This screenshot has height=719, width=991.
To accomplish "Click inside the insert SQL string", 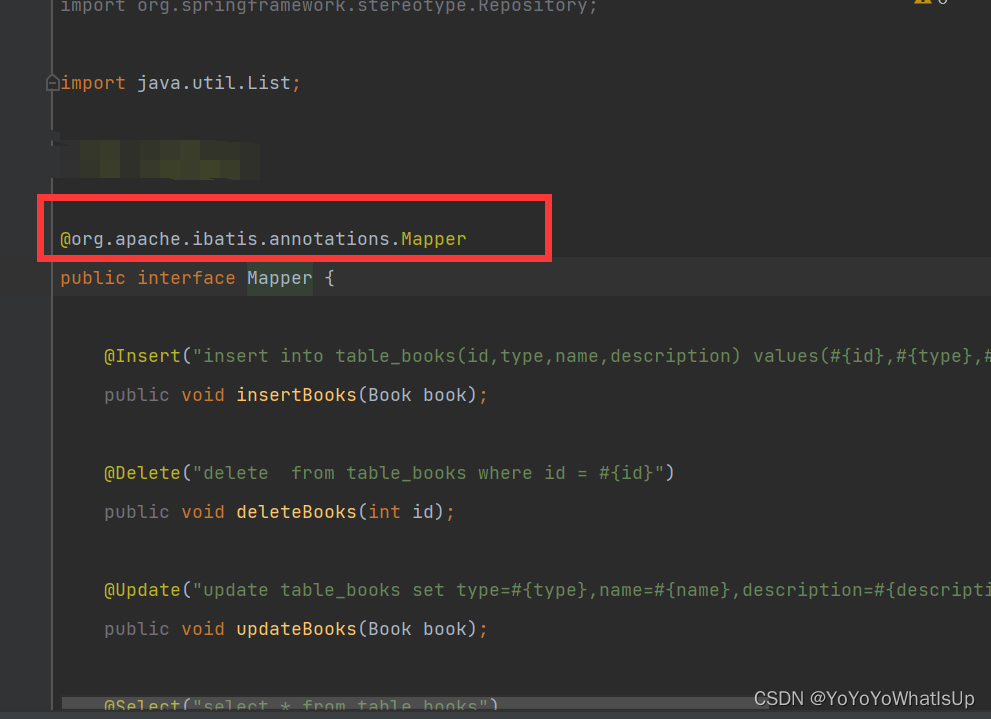I will 470,356.
